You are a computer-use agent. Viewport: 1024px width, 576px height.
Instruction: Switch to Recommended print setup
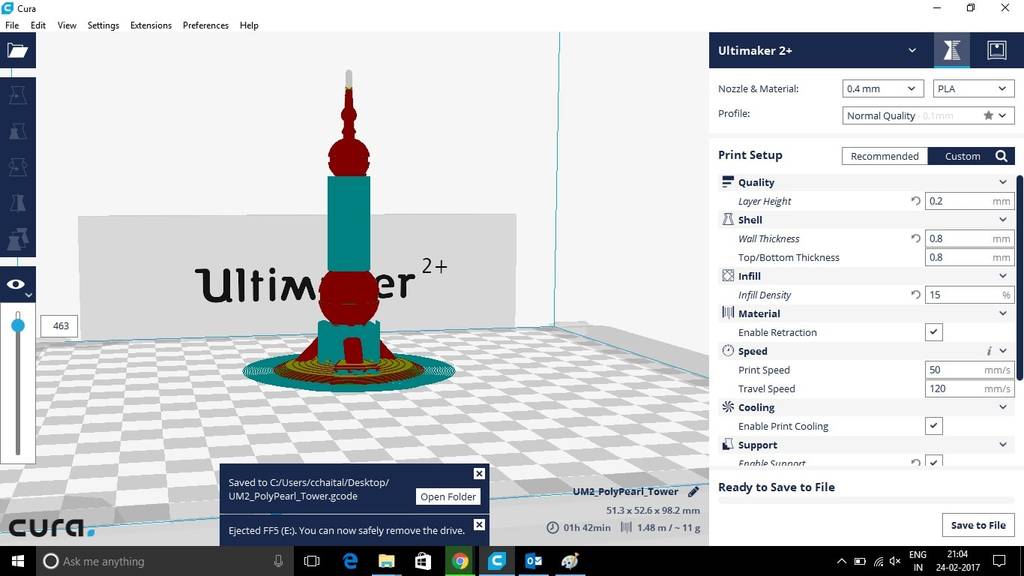(884, 156)
